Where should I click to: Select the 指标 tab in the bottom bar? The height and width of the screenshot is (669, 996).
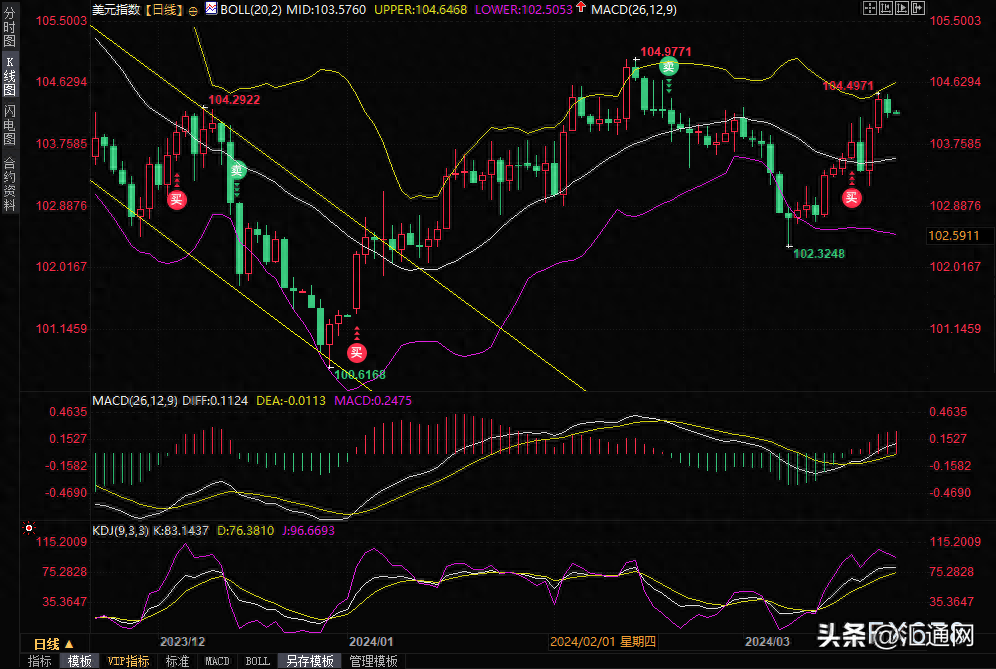tap(40, 661)
